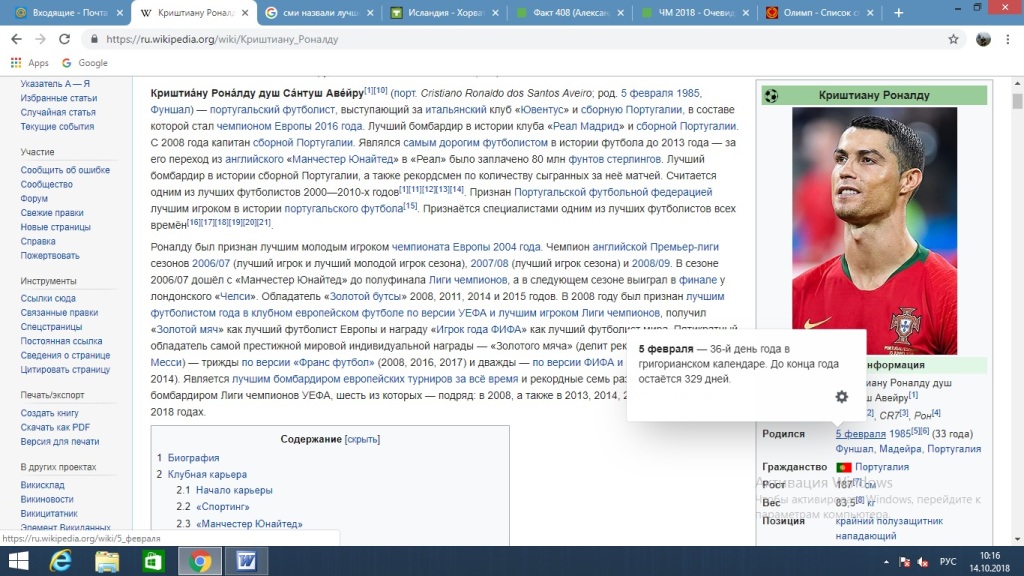Open sidebar link Викисклад
This screenshot has width=1024, height=576.
pos(42,485)
